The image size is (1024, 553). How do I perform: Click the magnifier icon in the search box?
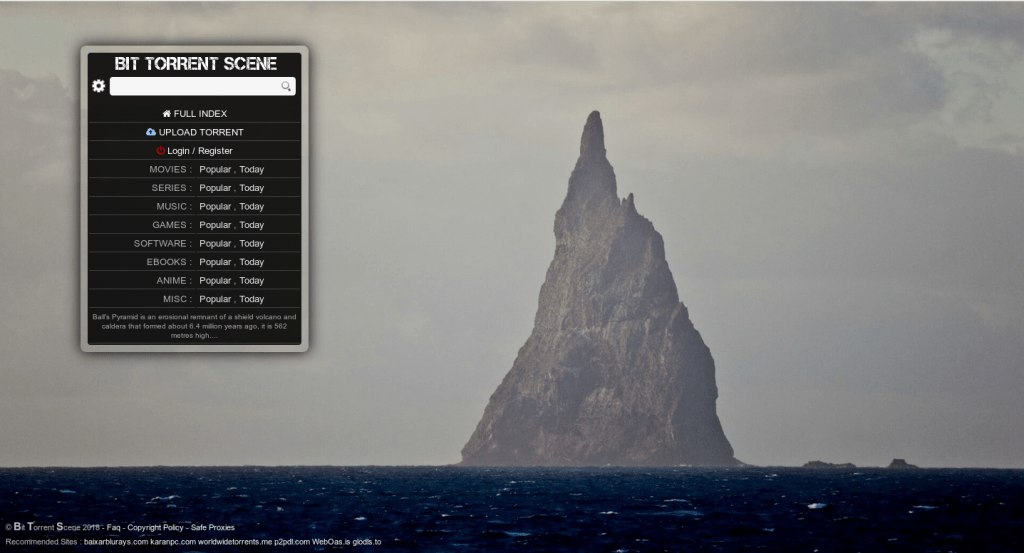click(286, 87)
